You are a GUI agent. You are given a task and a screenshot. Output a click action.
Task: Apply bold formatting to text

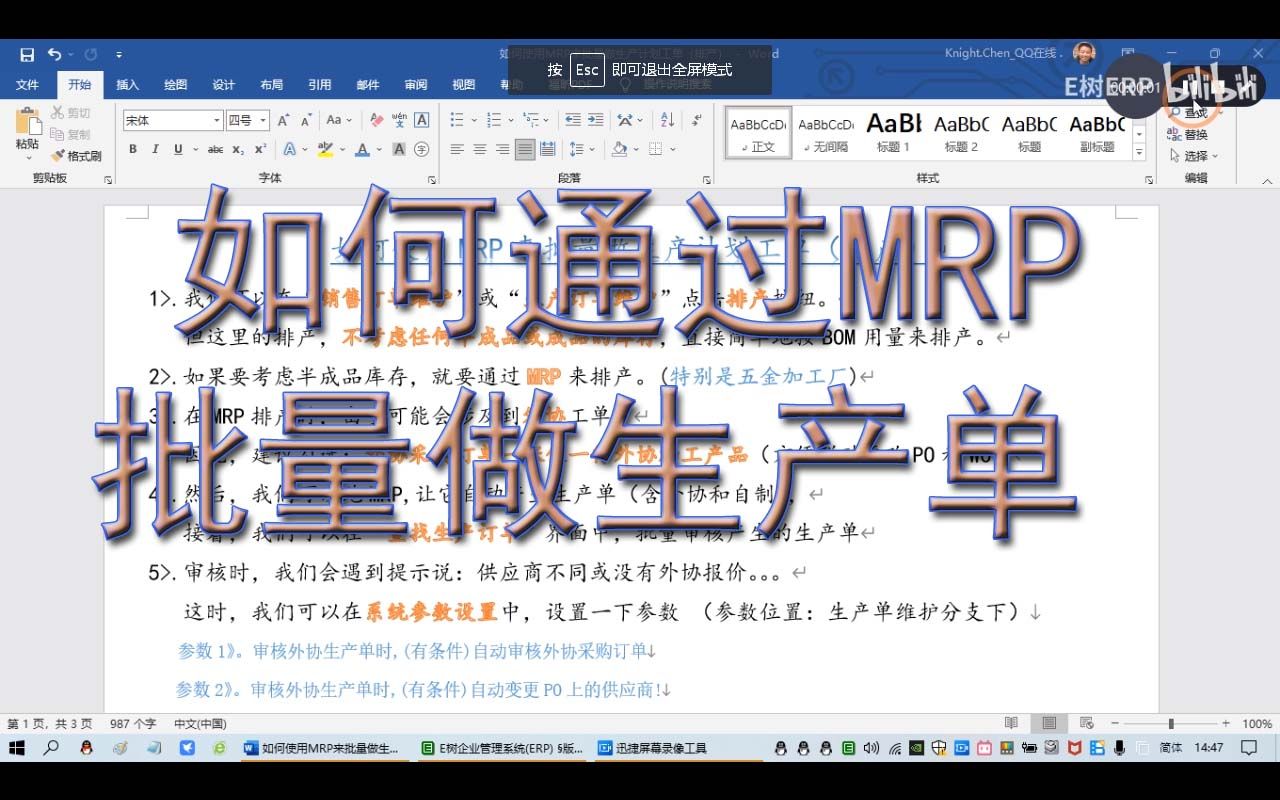[x=132, y=147]
